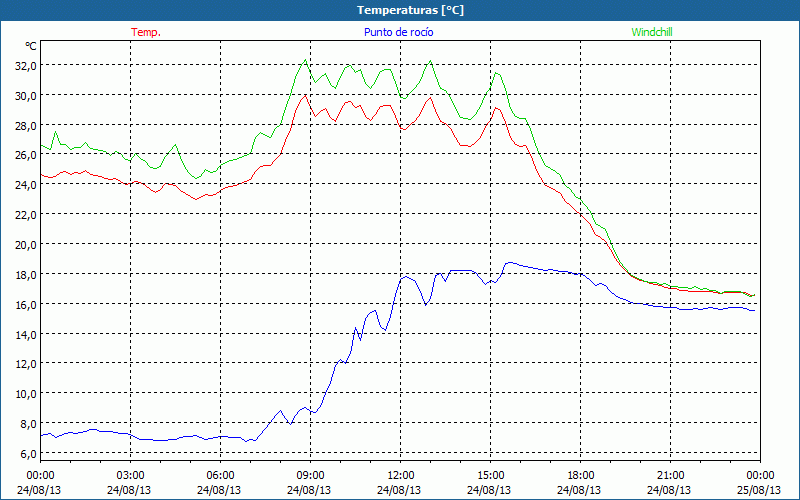Viewport: 800px width, 500px height.
Task: Click the "26,0" y-axis value
Action: click(26, 155)
